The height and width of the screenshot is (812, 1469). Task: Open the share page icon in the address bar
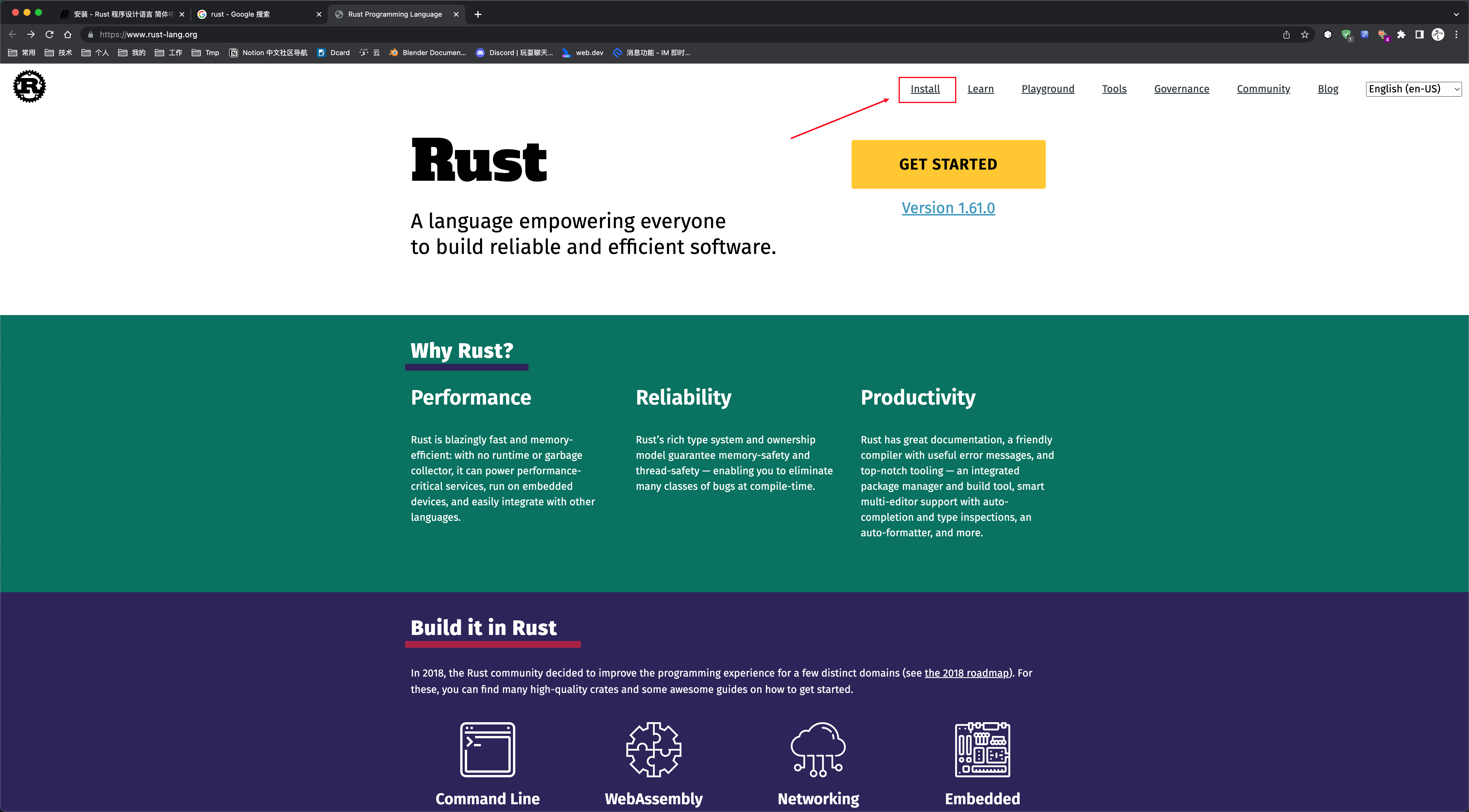click(1287, 34)
